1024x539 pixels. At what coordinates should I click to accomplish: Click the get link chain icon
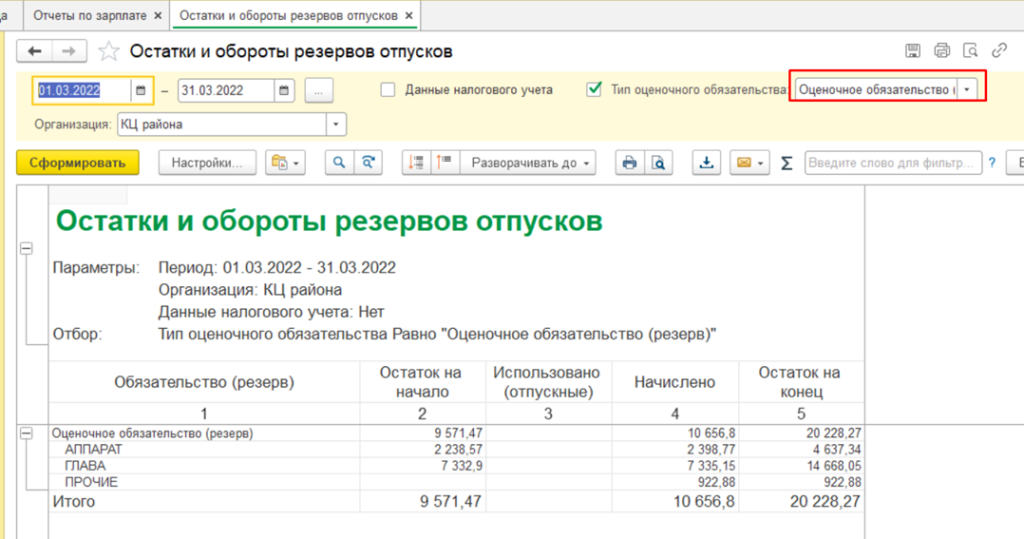click(998, 51)
